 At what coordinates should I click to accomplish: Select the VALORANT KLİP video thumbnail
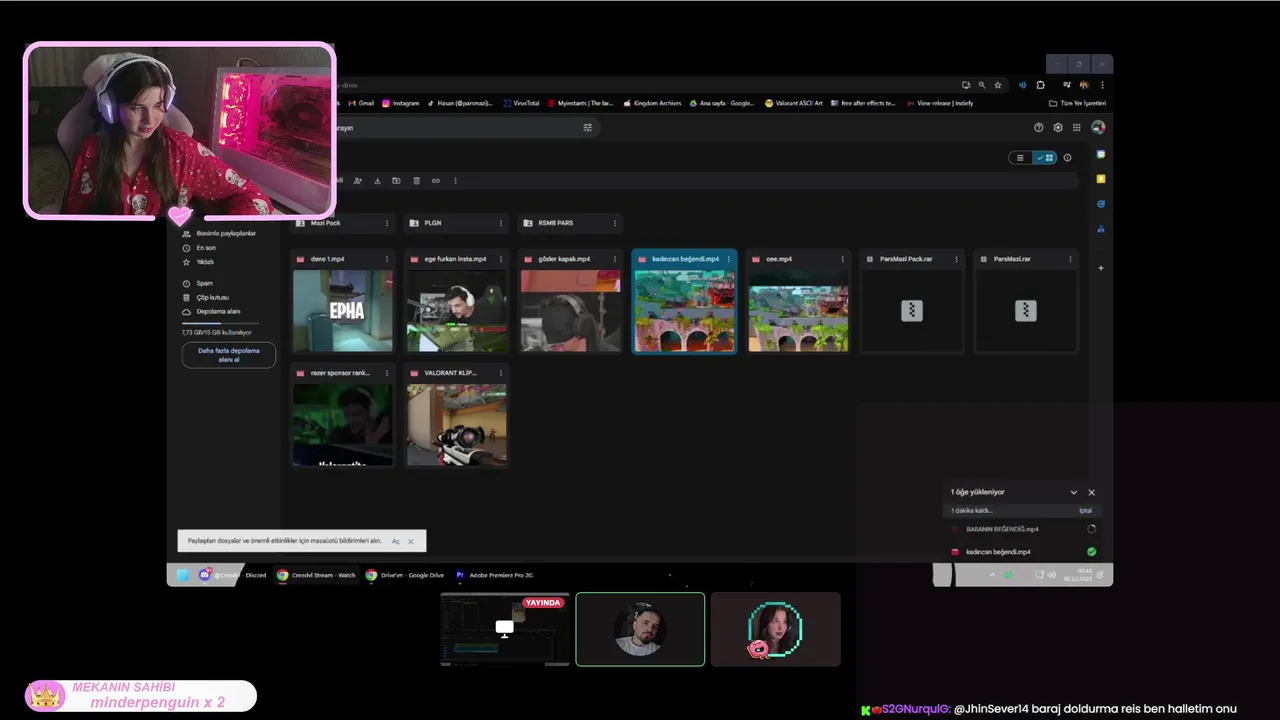point(457,424)
